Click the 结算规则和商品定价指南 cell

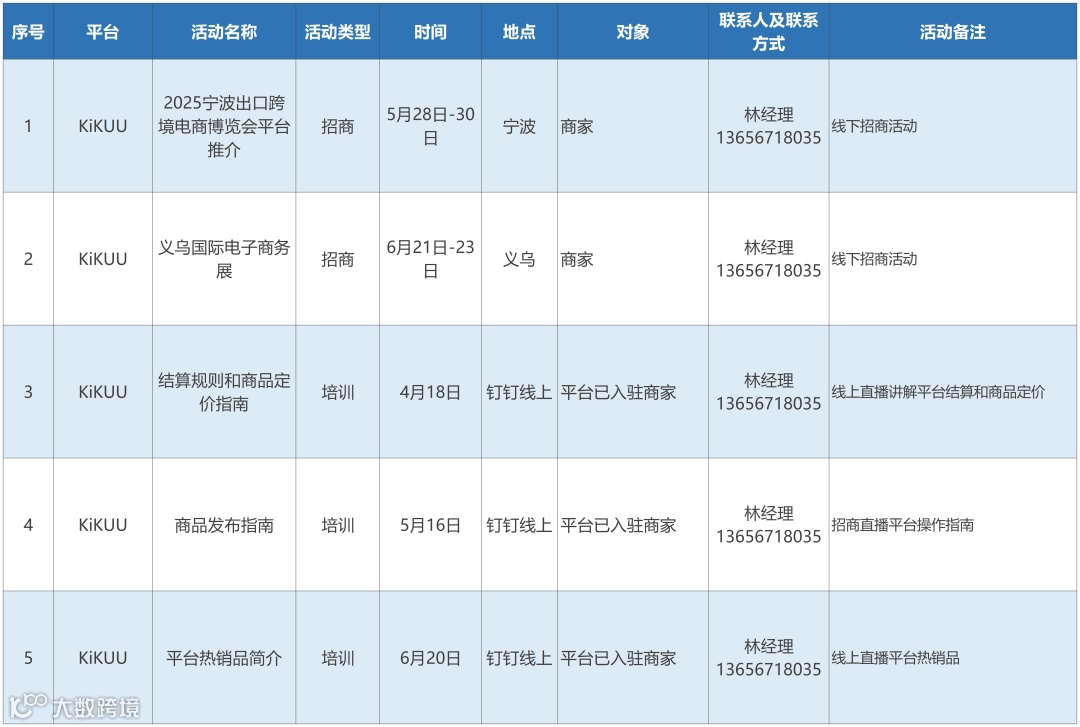(x=224, y=392)
